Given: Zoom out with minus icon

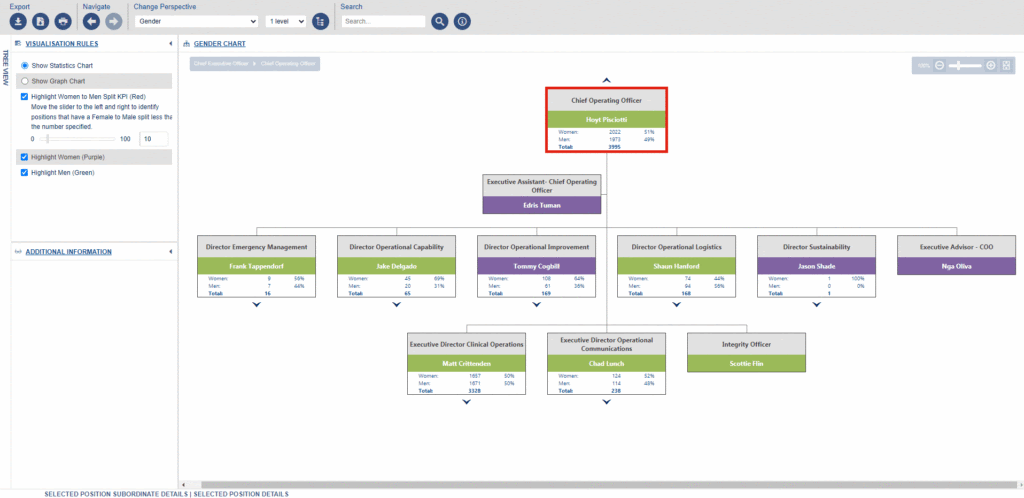Looking at the screenshot, I should [x=939, y=65].
